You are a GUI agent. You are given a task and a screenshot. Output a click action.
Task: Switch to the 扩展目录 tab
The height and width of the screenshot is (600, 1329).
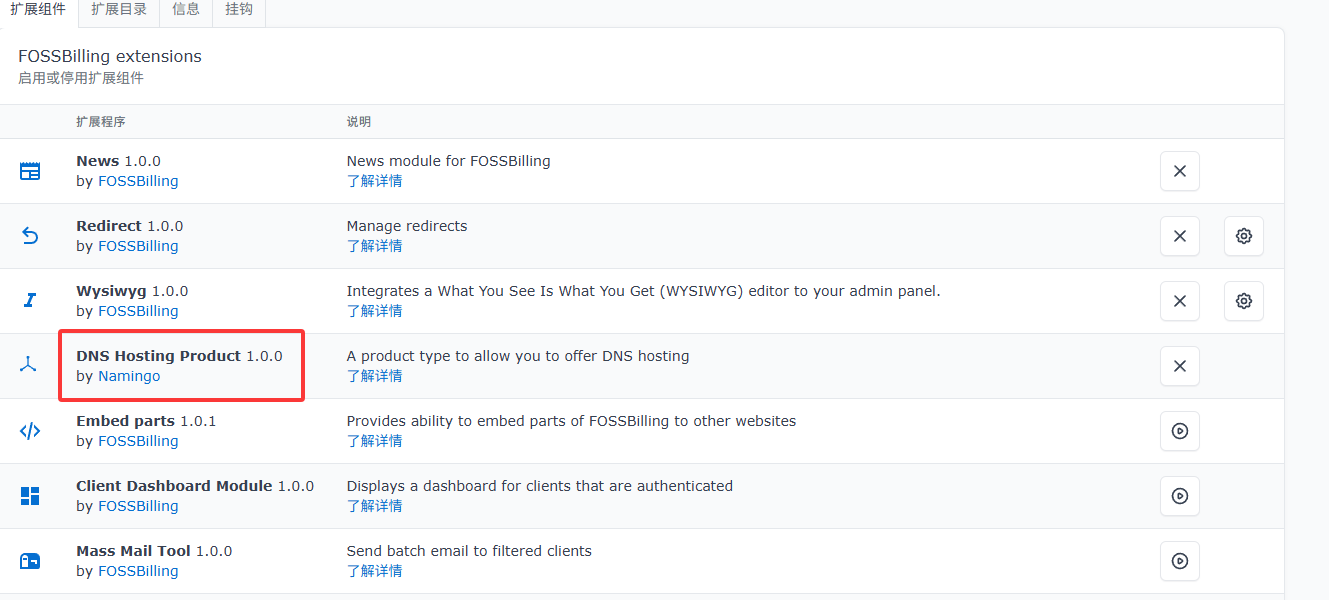(118, 10)
